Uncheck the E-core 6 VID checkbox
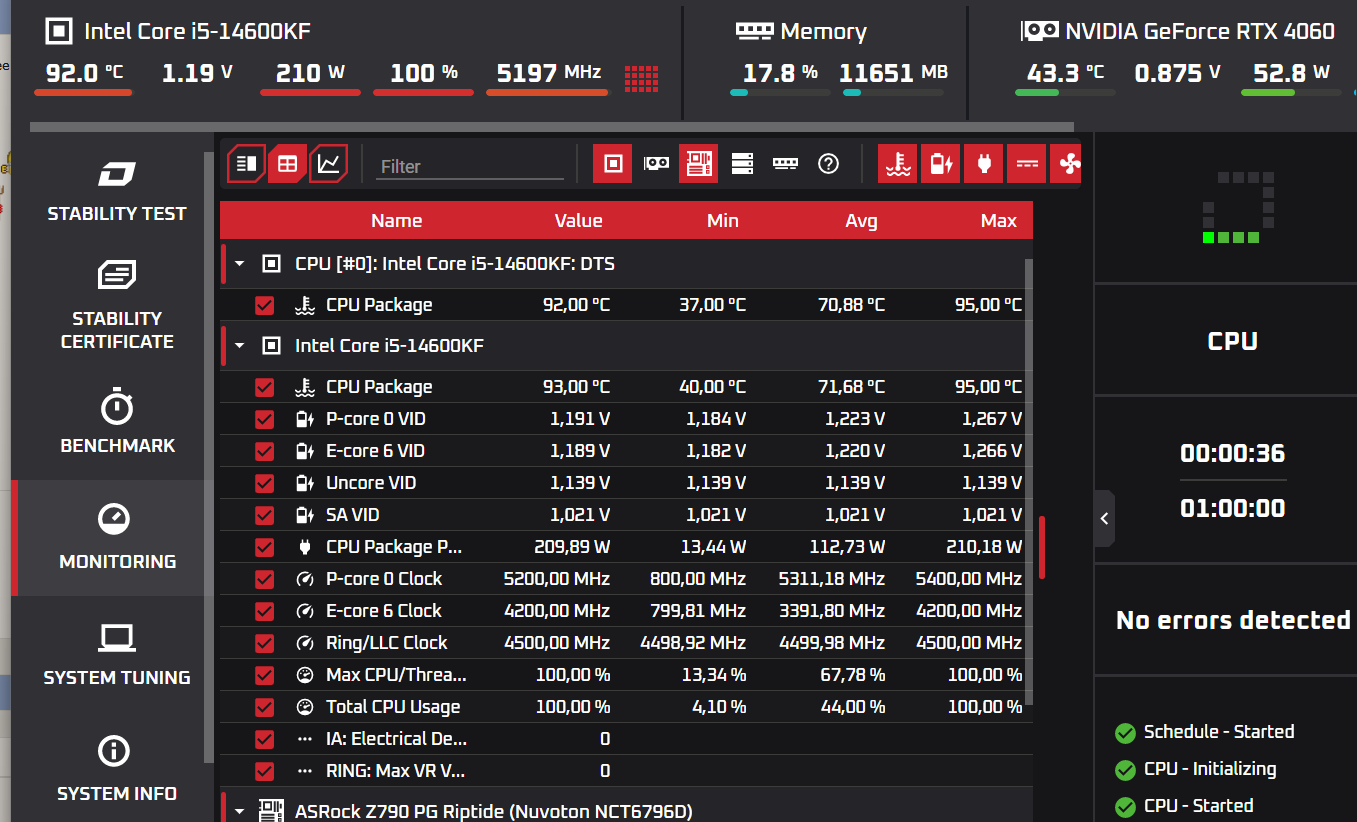This screenshot has width=1357, height=822. point(264,451)
